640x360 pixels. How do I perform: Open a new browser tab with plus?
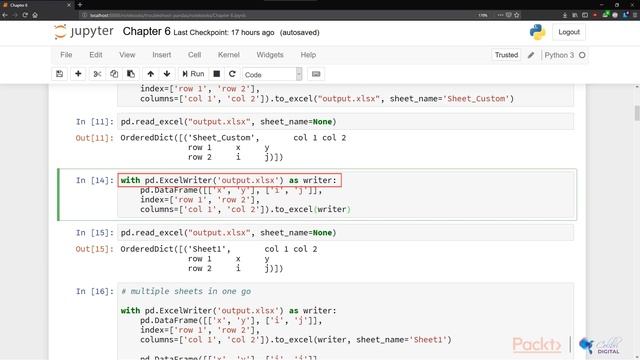[80, 5]
